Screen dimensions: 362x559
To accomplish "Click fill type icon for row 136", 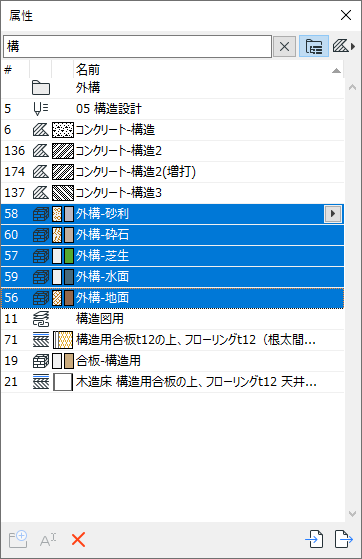I will [41, 151].
